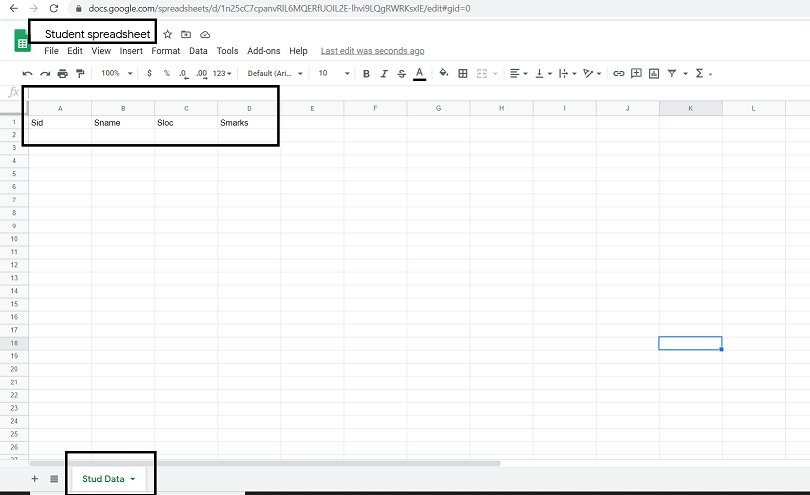Click the insert chart icon
This screenshot has width=810, height=495.
tap(654, 73)
